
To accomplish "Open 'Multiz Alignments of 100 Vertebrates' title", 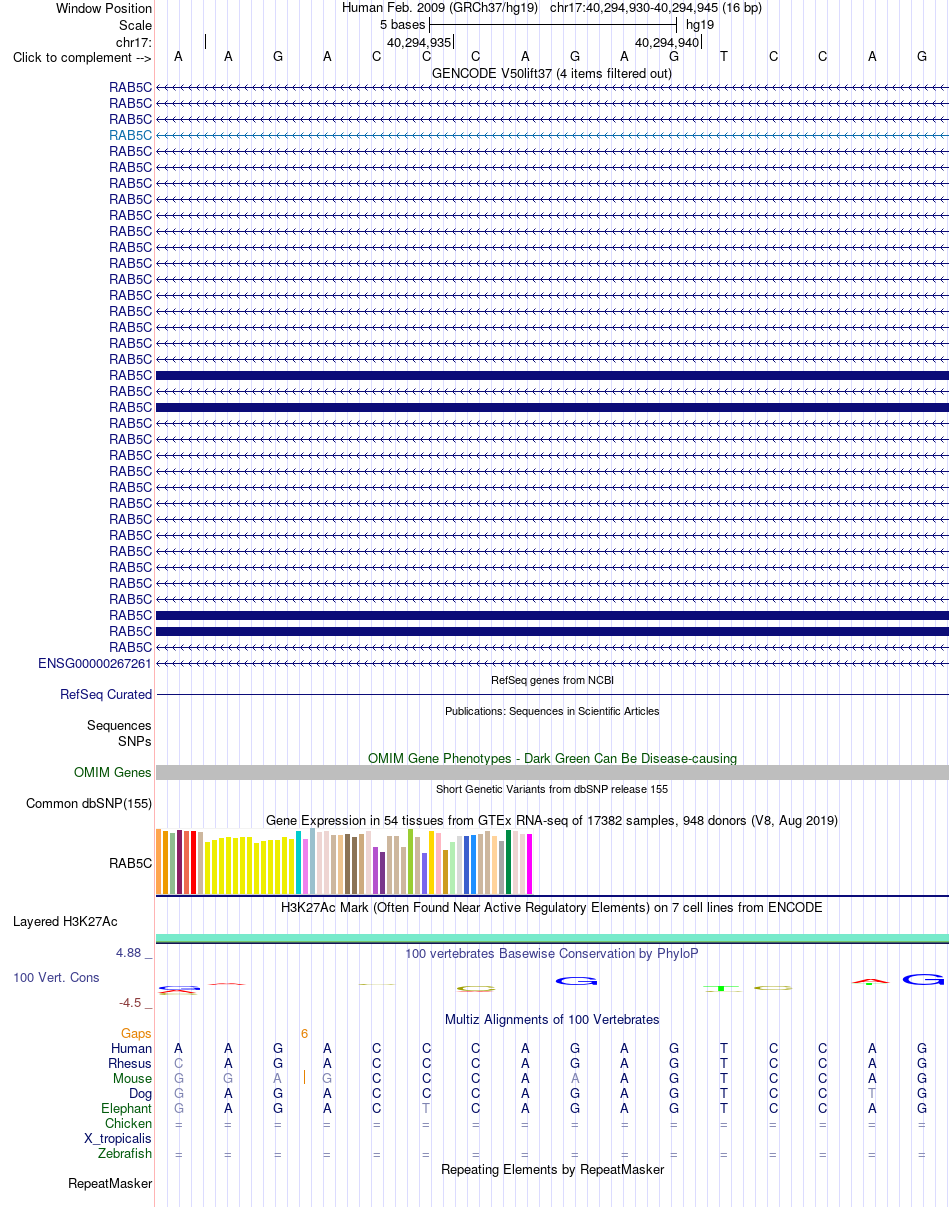I will 552,1020.
